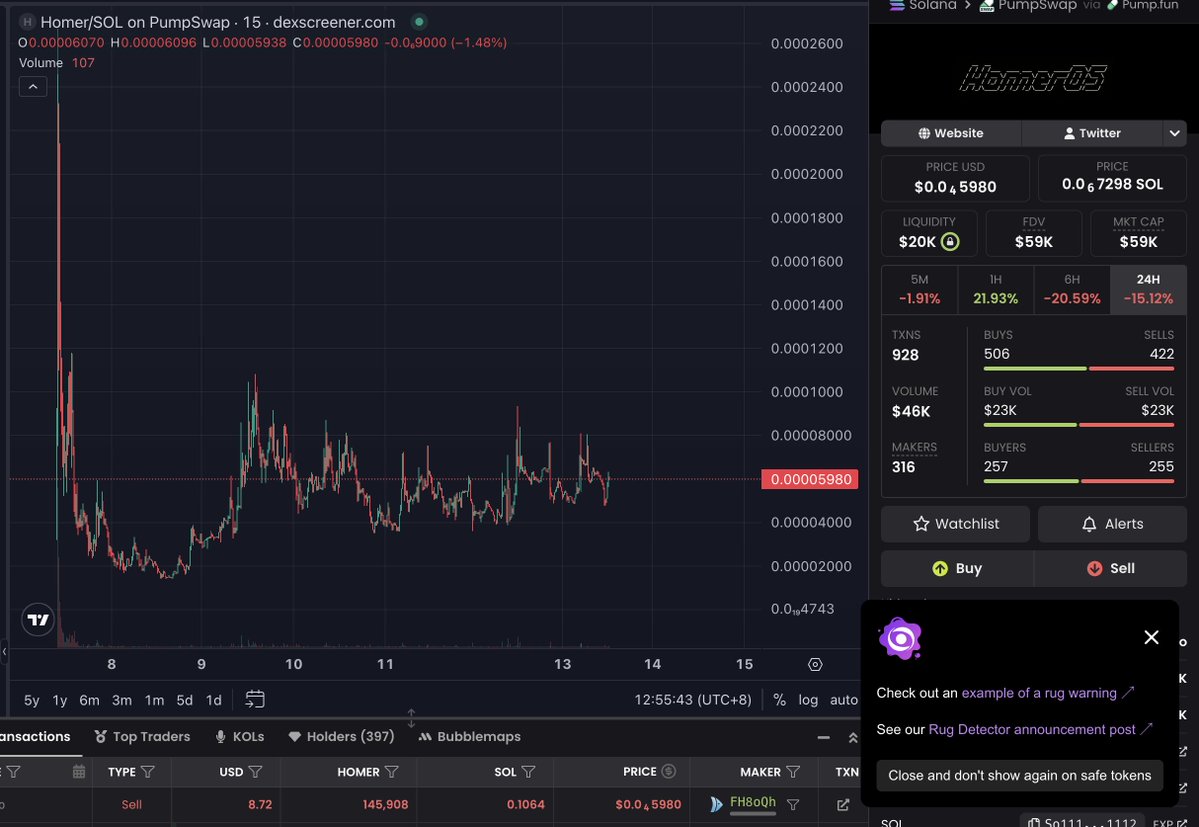Screen dimensions: 1199x827
Task: Filter transactions by SOL column funnel
Action: 528,772
